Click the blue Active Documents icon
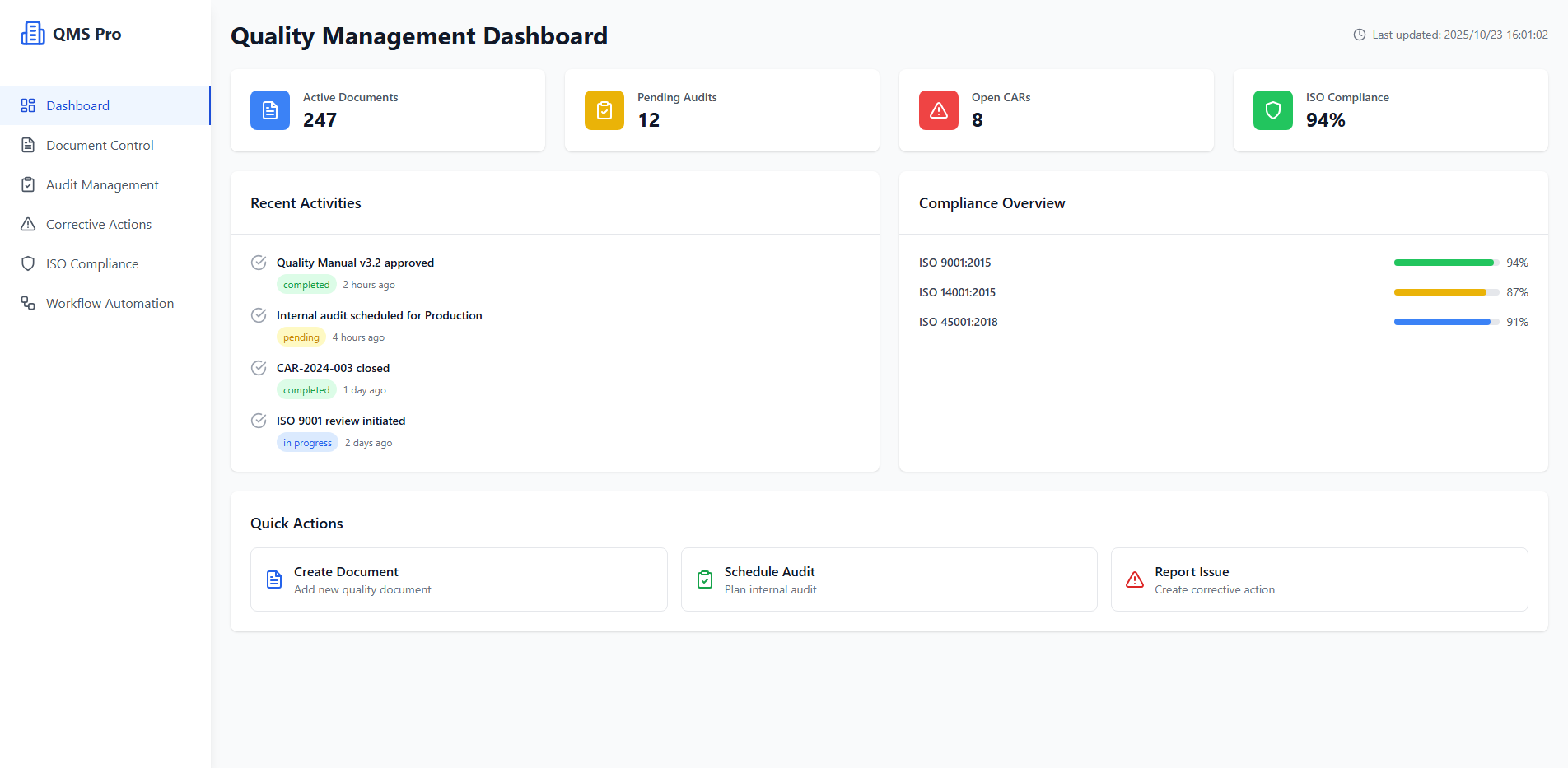Image resolution: width=1568 pixels, height=768 pixels. (x=270, y=110)
